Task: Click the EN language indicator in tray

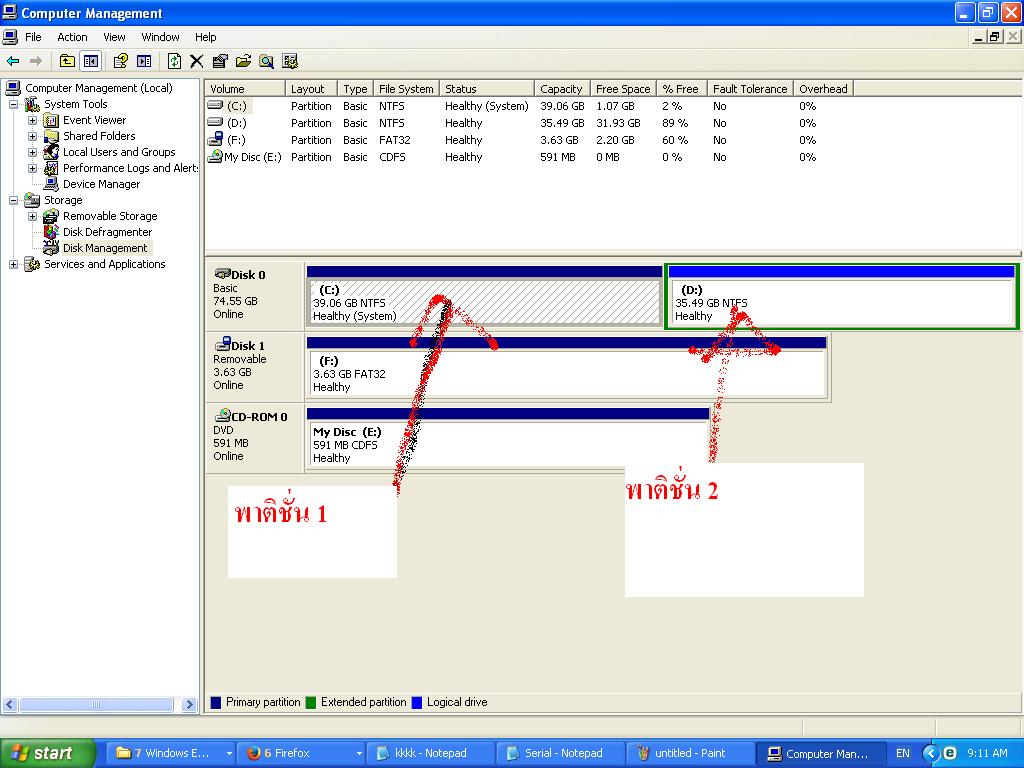Action: pyautogui.click(x=903, y=754)
